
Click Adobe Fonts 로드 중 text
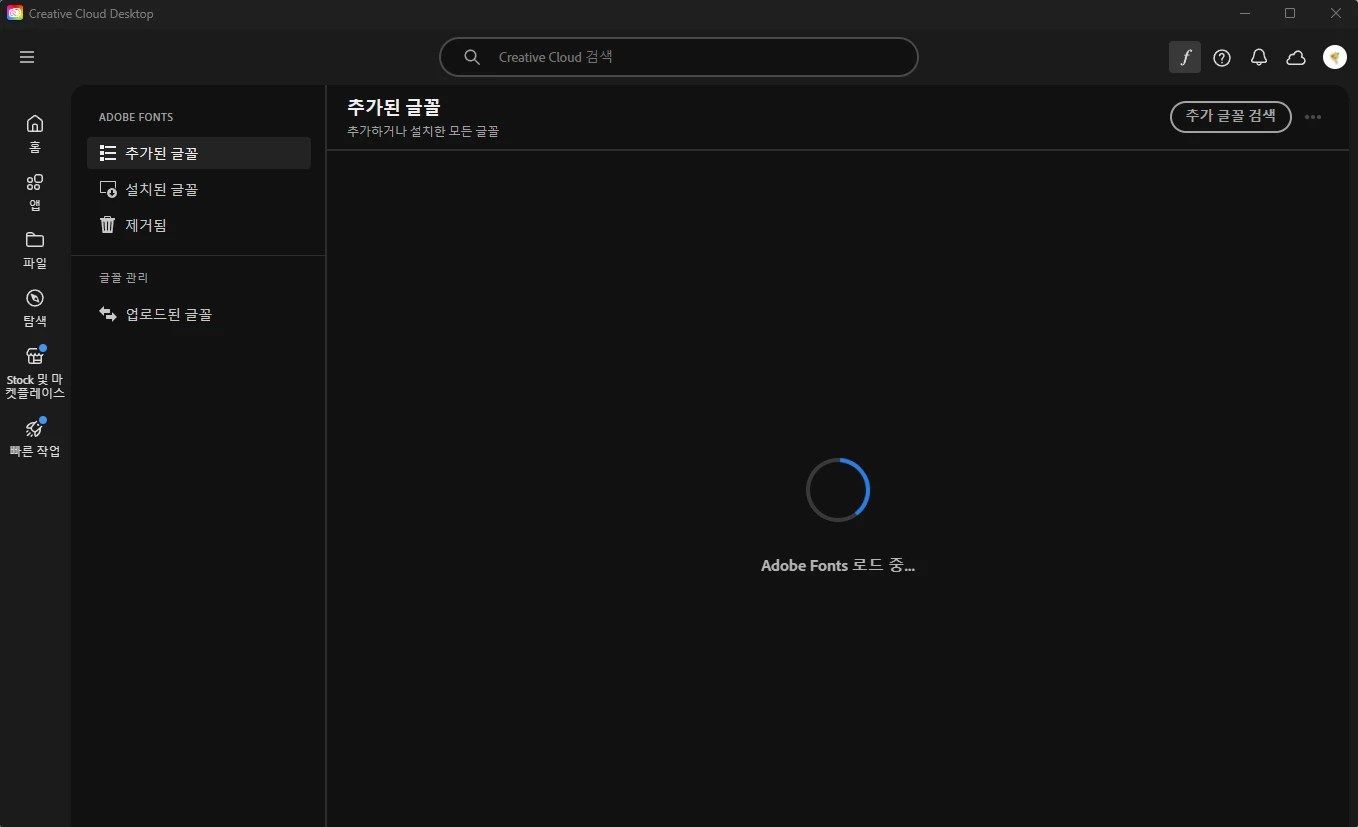[x=838, y=565]
